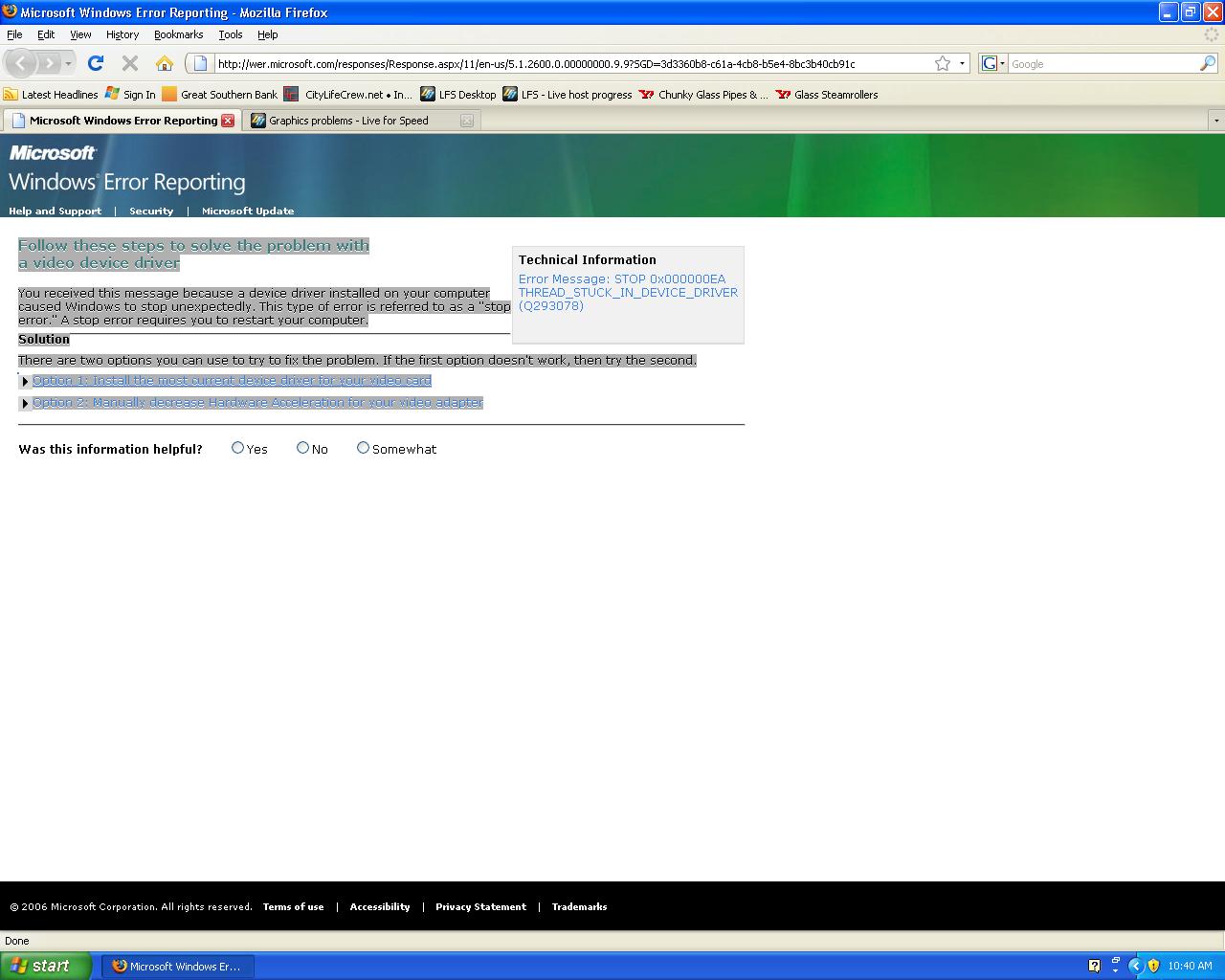Click the 'Solution' heading

(44, 340)
